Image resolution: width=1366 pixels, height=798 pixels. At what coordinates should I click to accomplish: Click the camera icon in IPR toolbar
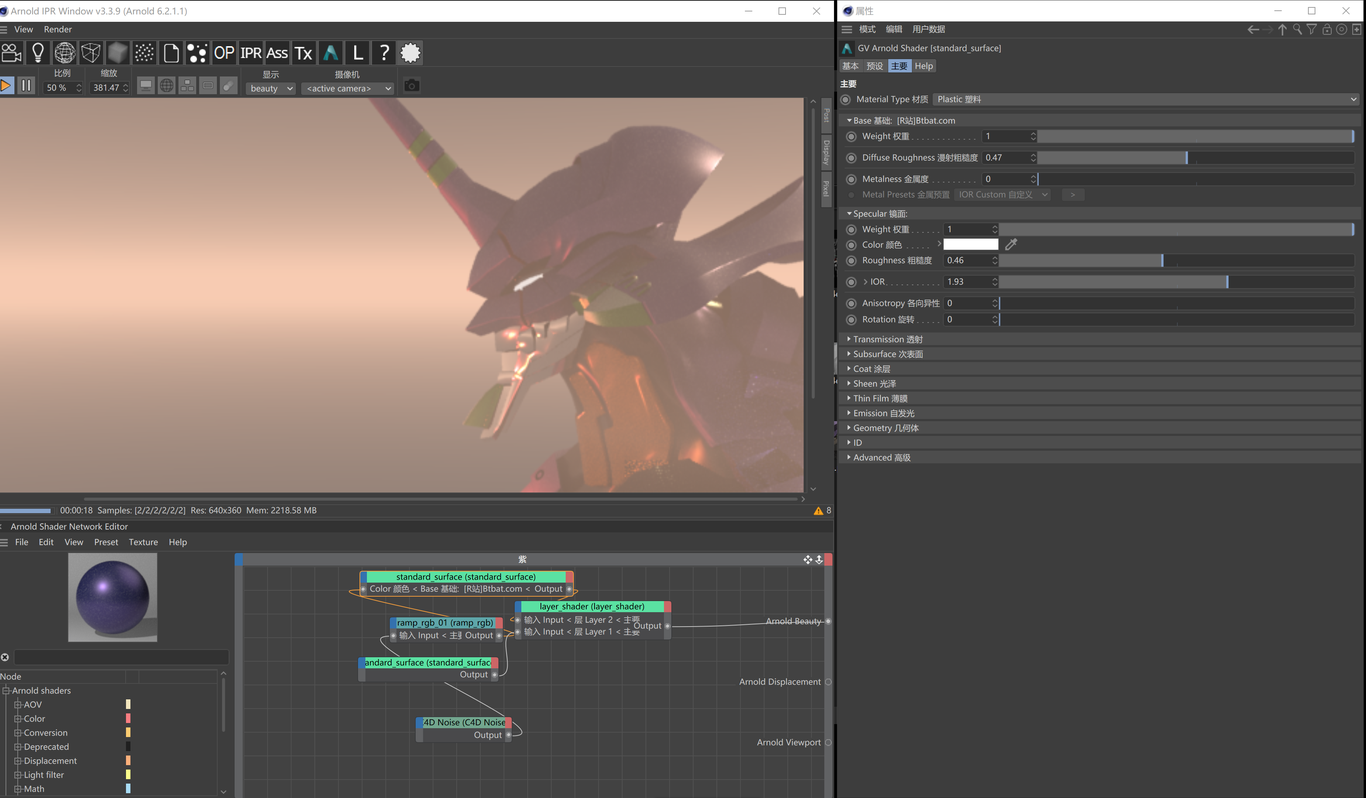point(11,53)
